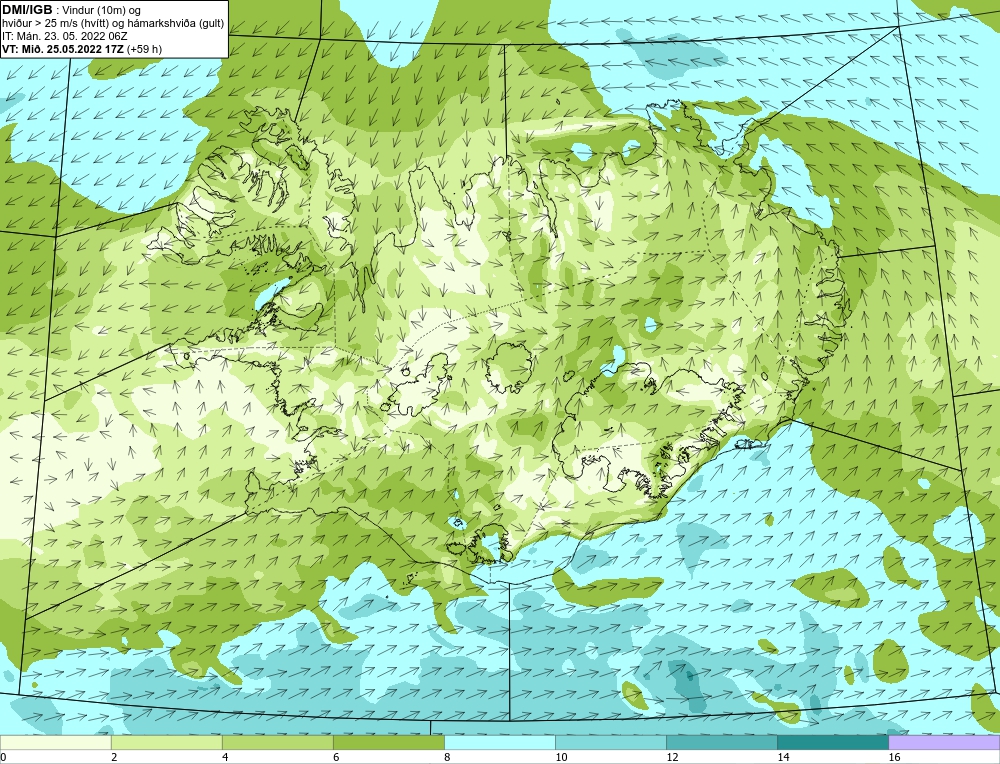Click the 4–6 m/s green legend swatch

[x=277, y=742]
